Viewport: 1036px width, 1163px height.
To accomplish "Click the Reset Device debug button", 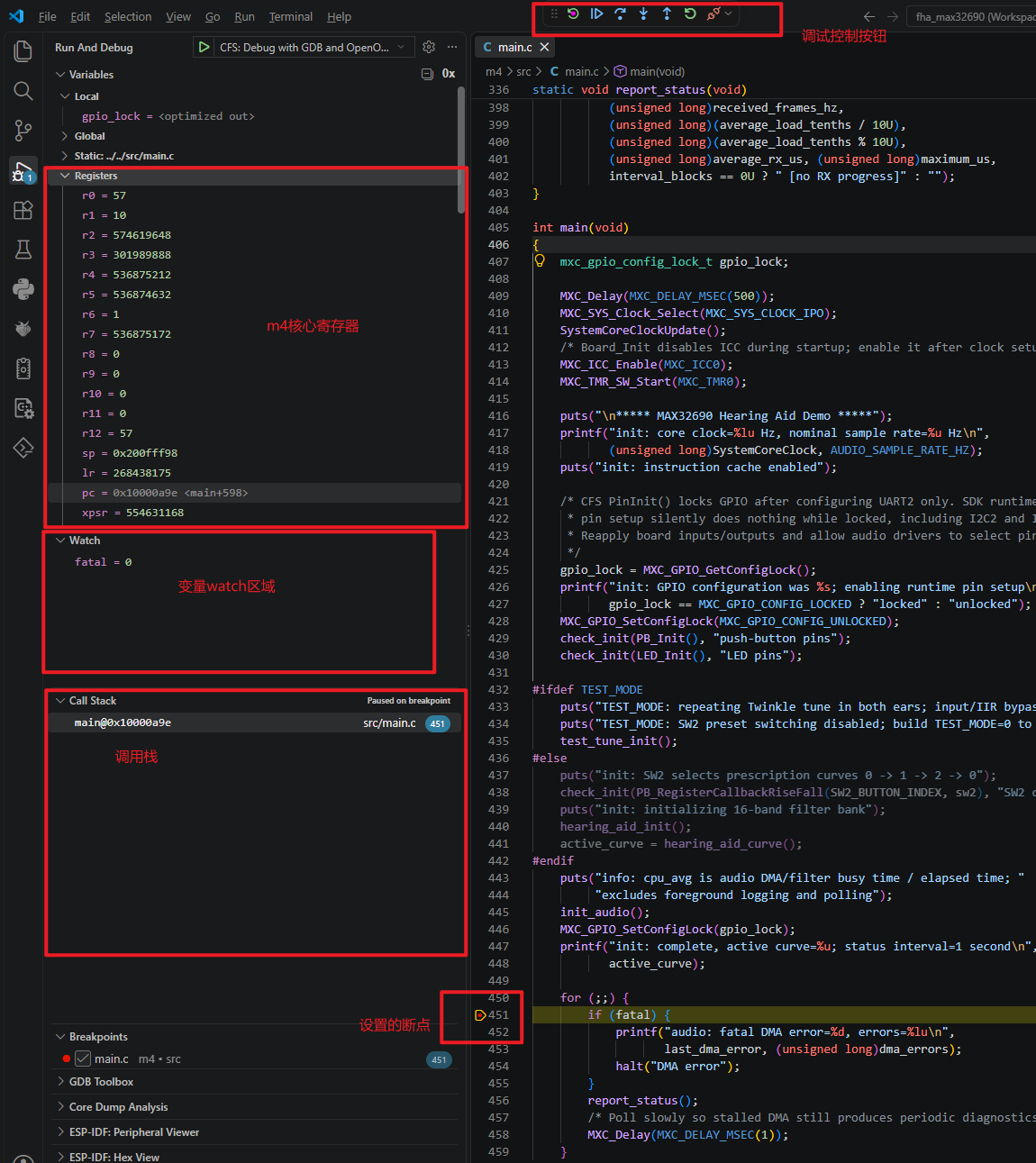I will (573, 14).
